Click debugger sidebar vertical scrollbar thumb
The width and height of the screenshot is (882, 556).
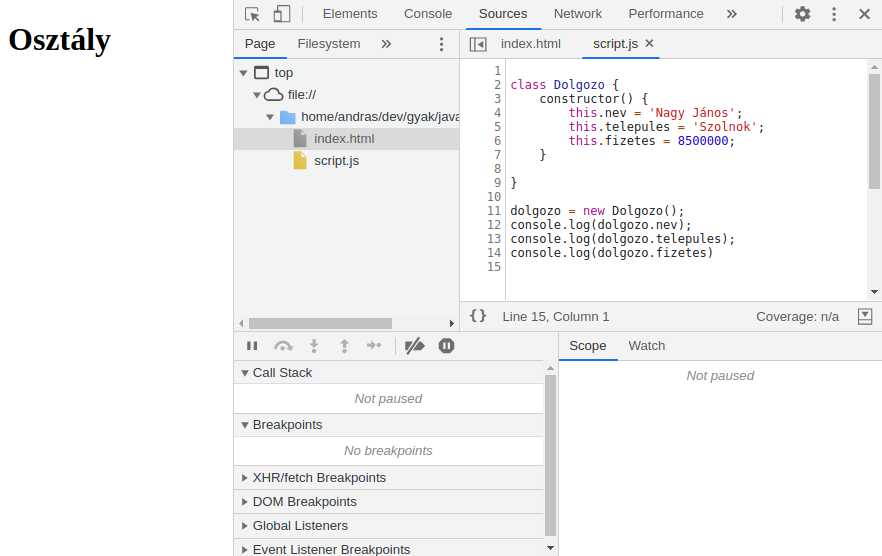pos(550,455)
